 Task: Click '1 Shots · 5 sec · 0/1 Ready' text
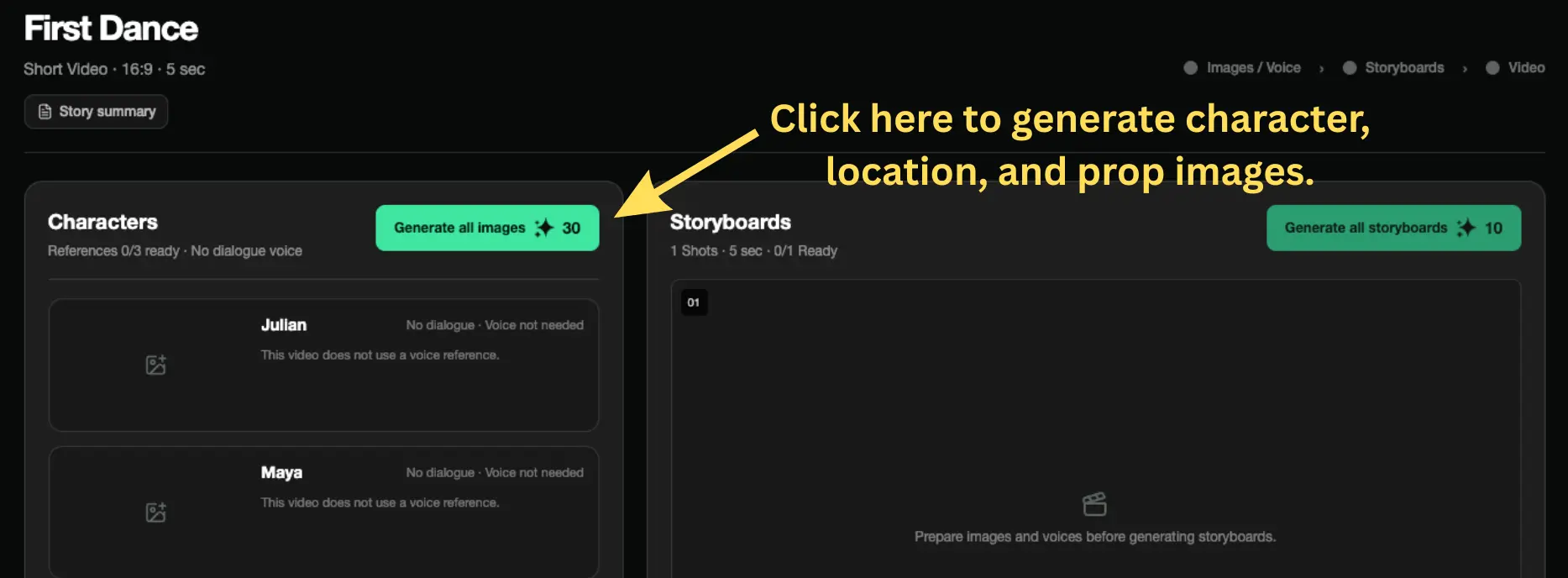(753, 250)
